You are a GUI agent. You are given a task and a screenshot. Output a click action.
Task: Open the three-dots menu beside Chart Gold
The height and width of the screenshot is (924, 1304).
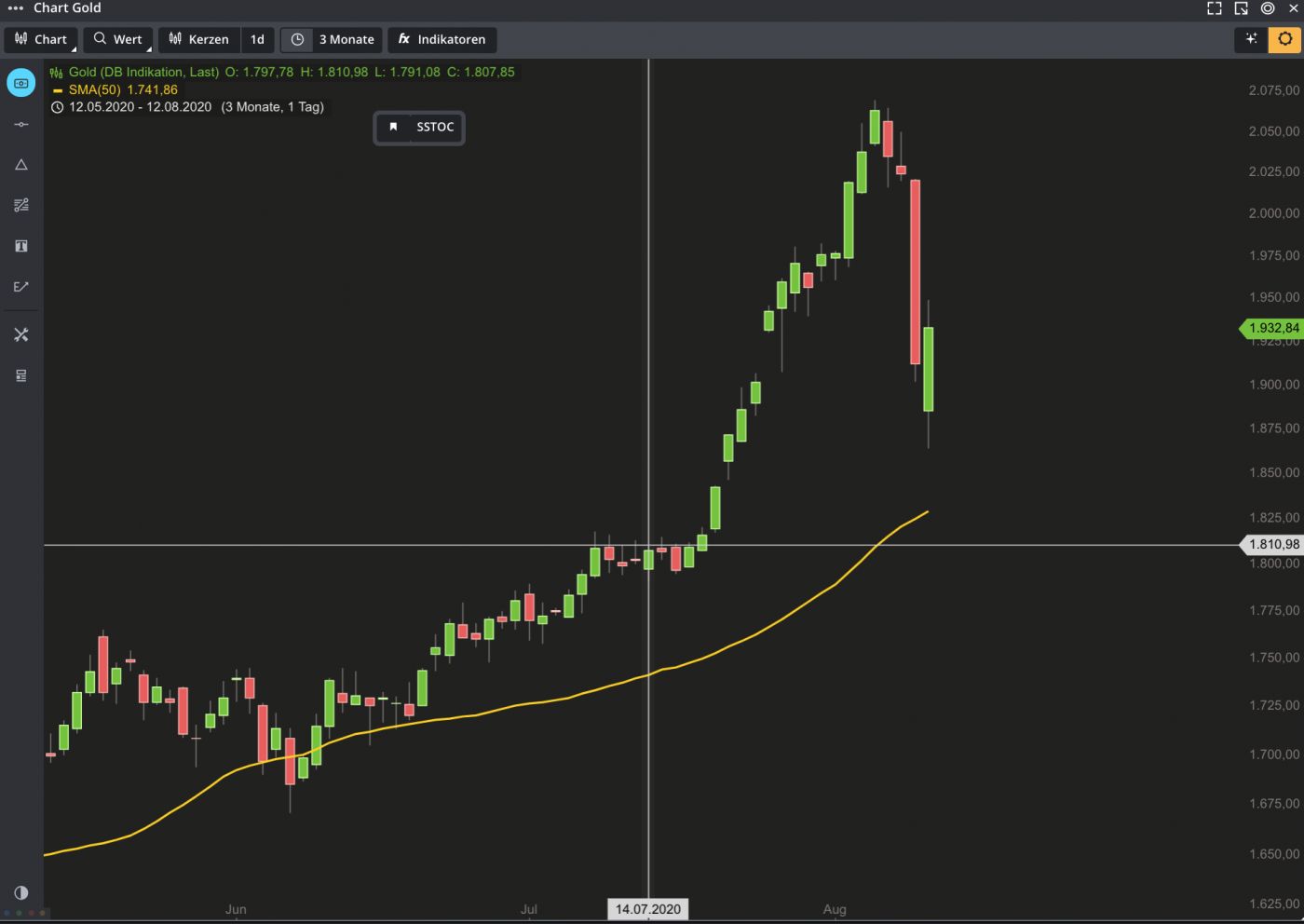15,8
